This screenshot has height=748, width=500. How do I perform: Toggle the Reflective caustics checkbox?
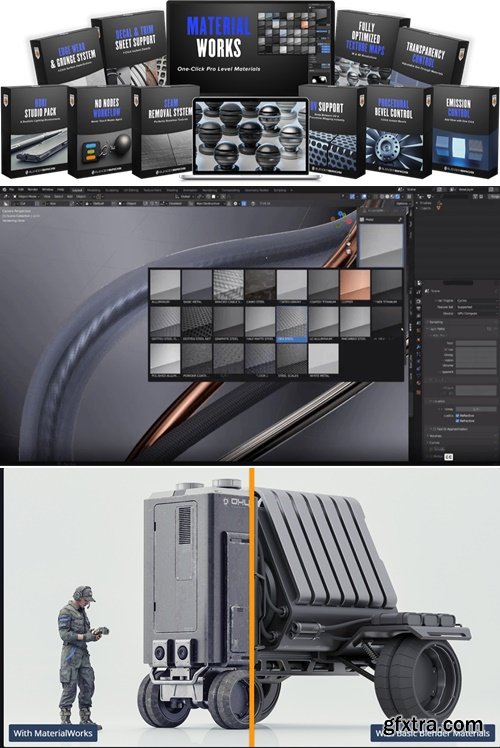pos(457,416)
